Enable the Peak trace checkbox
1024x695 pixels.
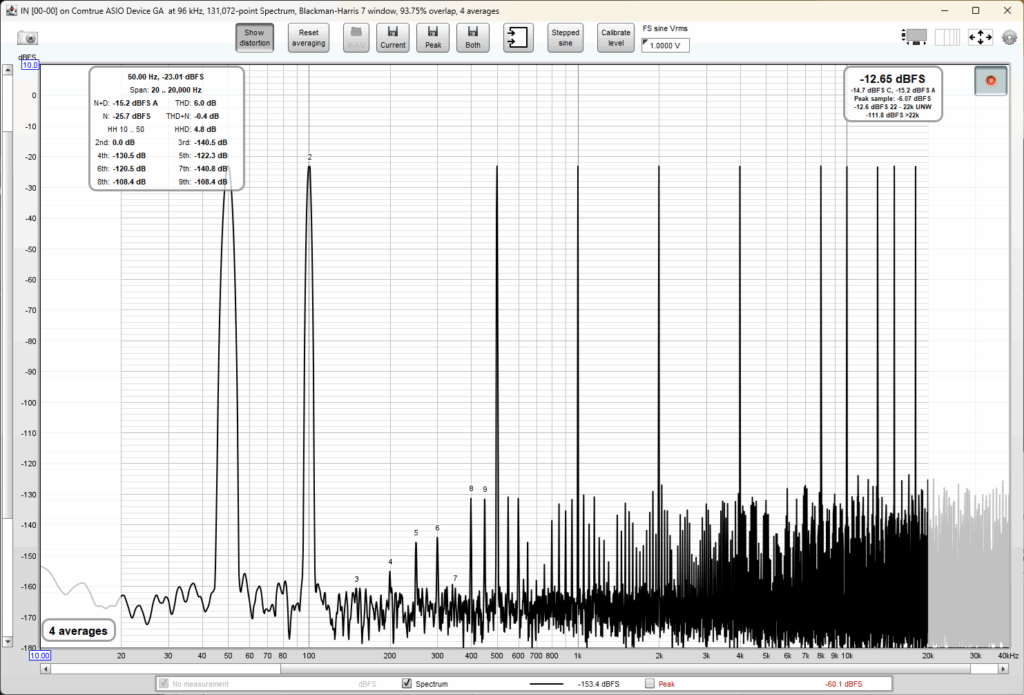click(x=650, y=683)
